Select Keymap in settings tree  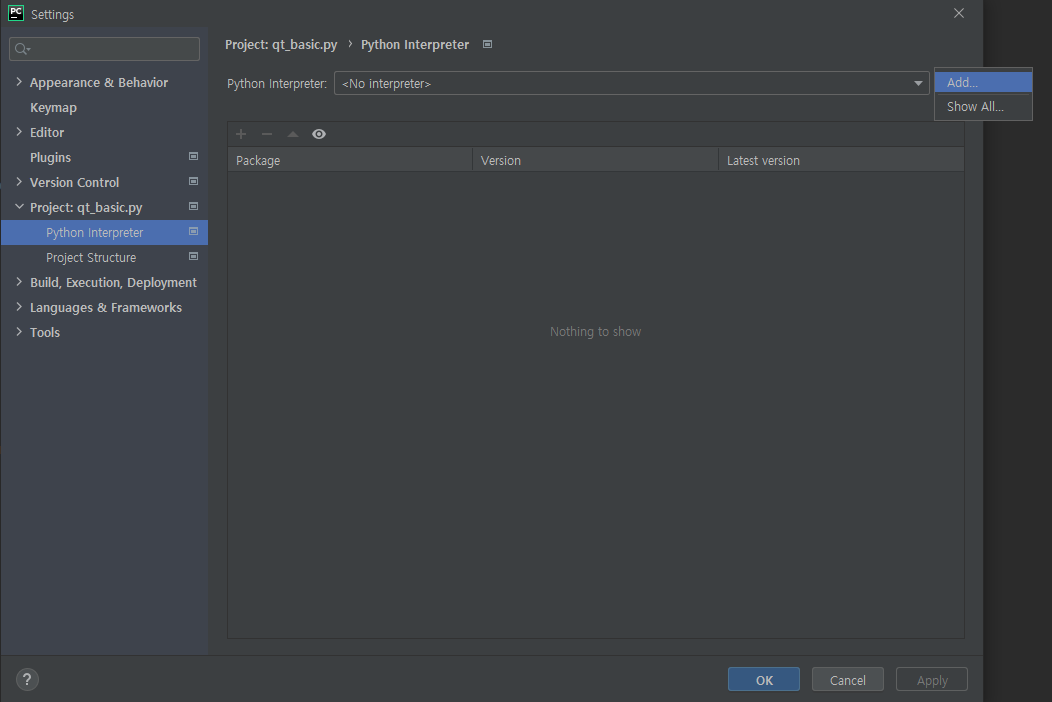[x=53, y=107]
